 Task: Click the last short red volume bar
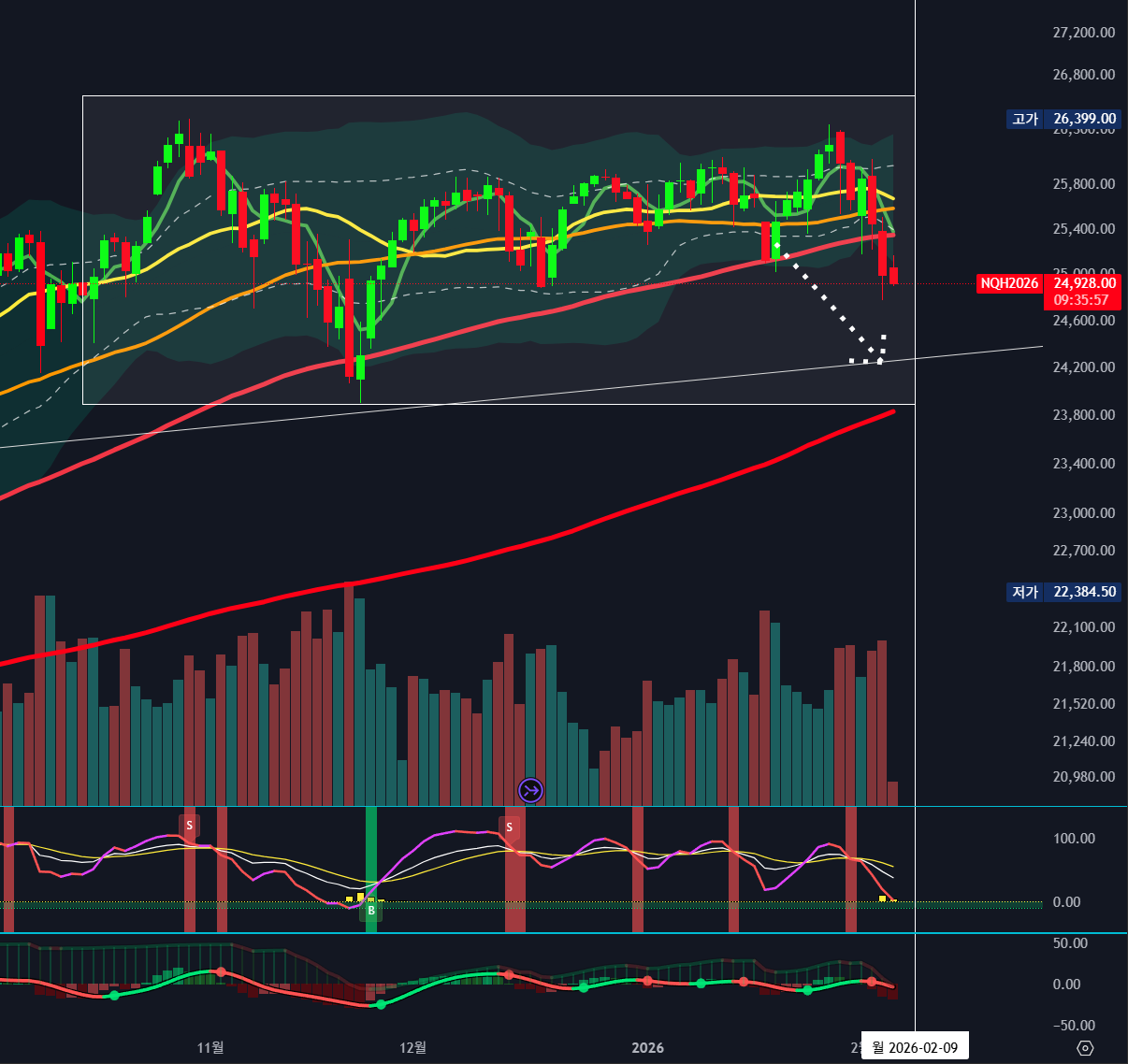coord(892,793)
